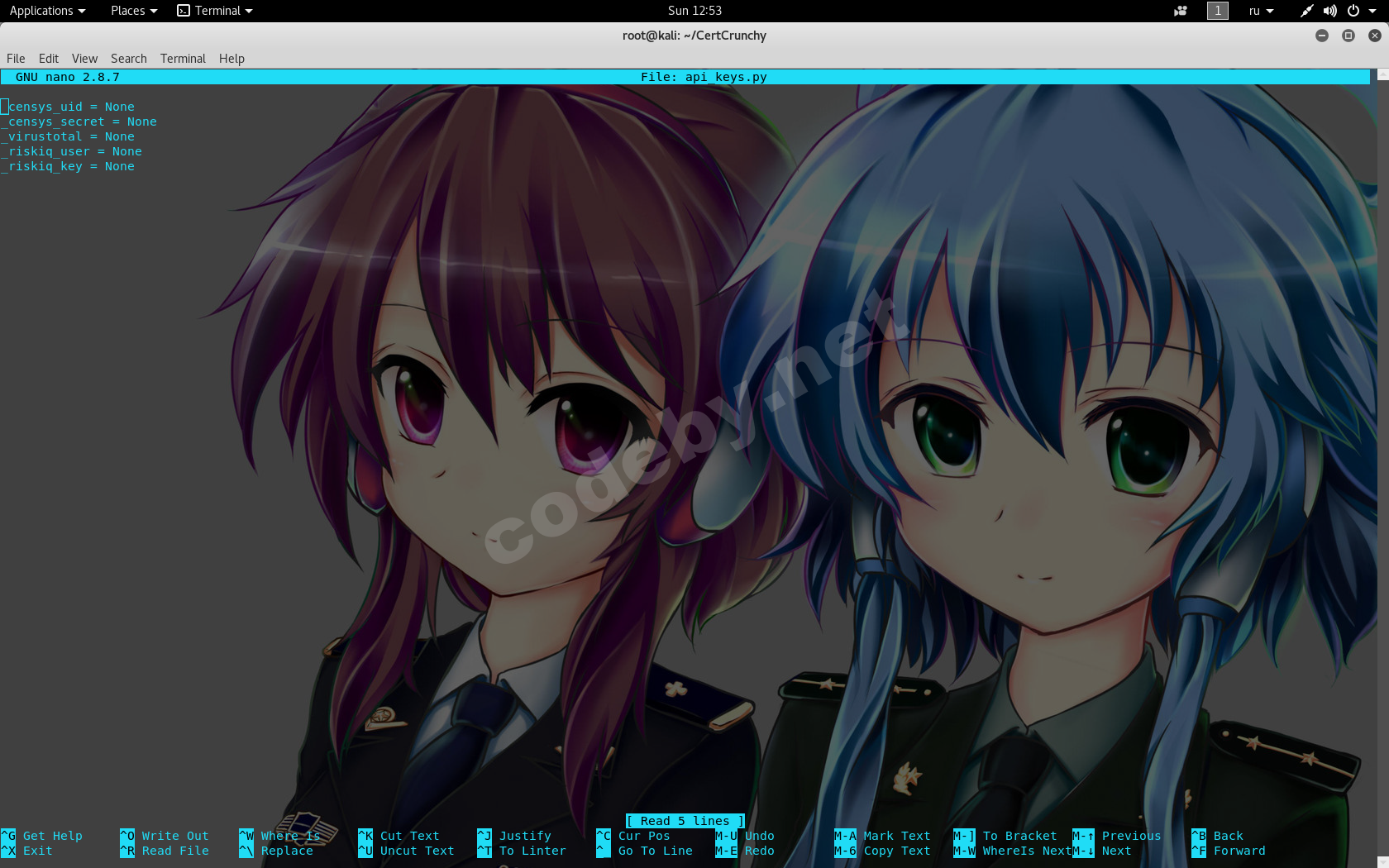
Task: Open the File menu
Action: [x=16, y=59]
